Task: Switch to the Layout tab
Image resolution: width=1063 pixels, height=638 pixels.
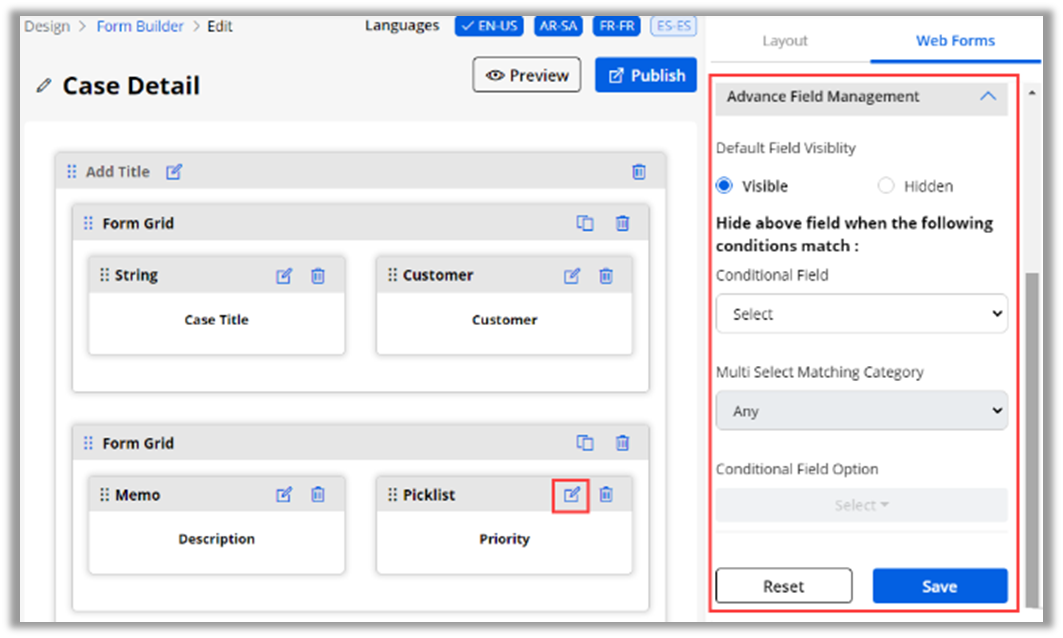Action: [x=785, y=41]
